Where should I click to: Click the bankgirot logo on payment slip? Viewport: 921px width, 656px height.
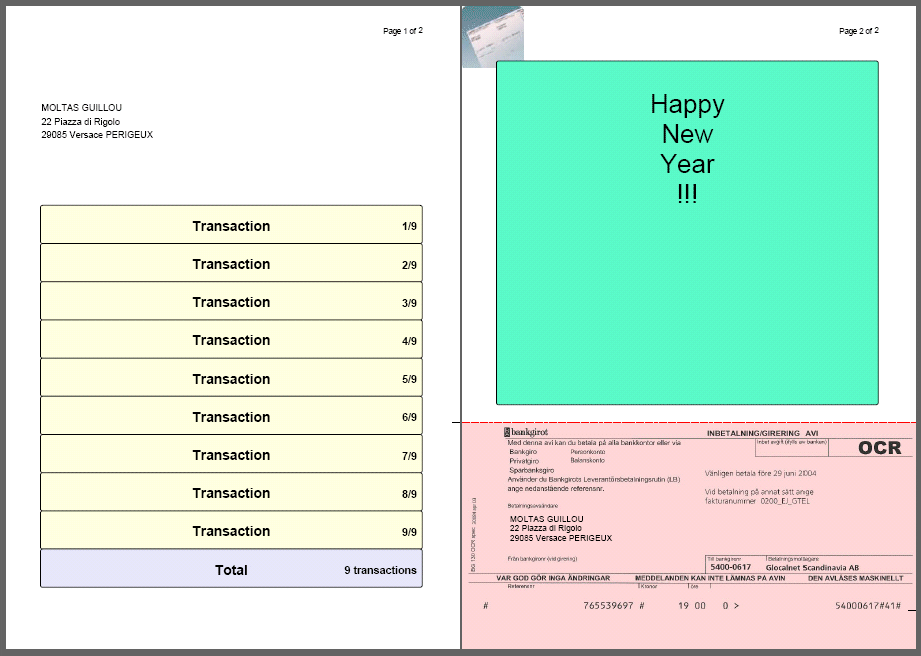click(526, 431)
